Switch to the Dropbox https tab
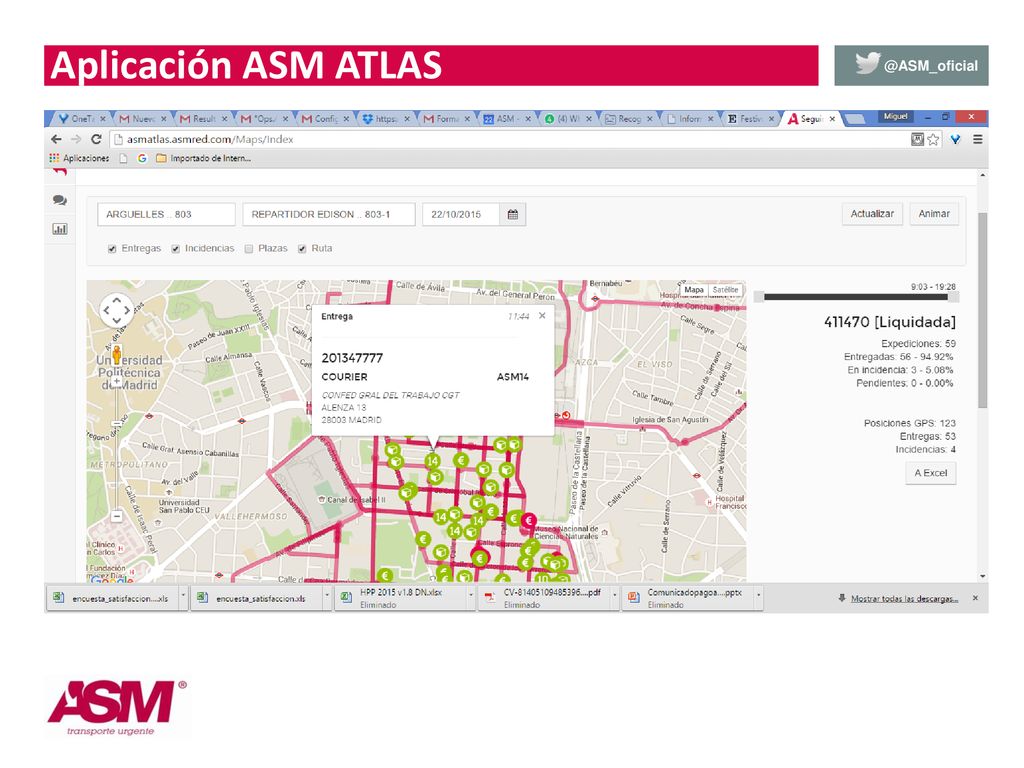1024x768 pixels. tap(385, 119)
